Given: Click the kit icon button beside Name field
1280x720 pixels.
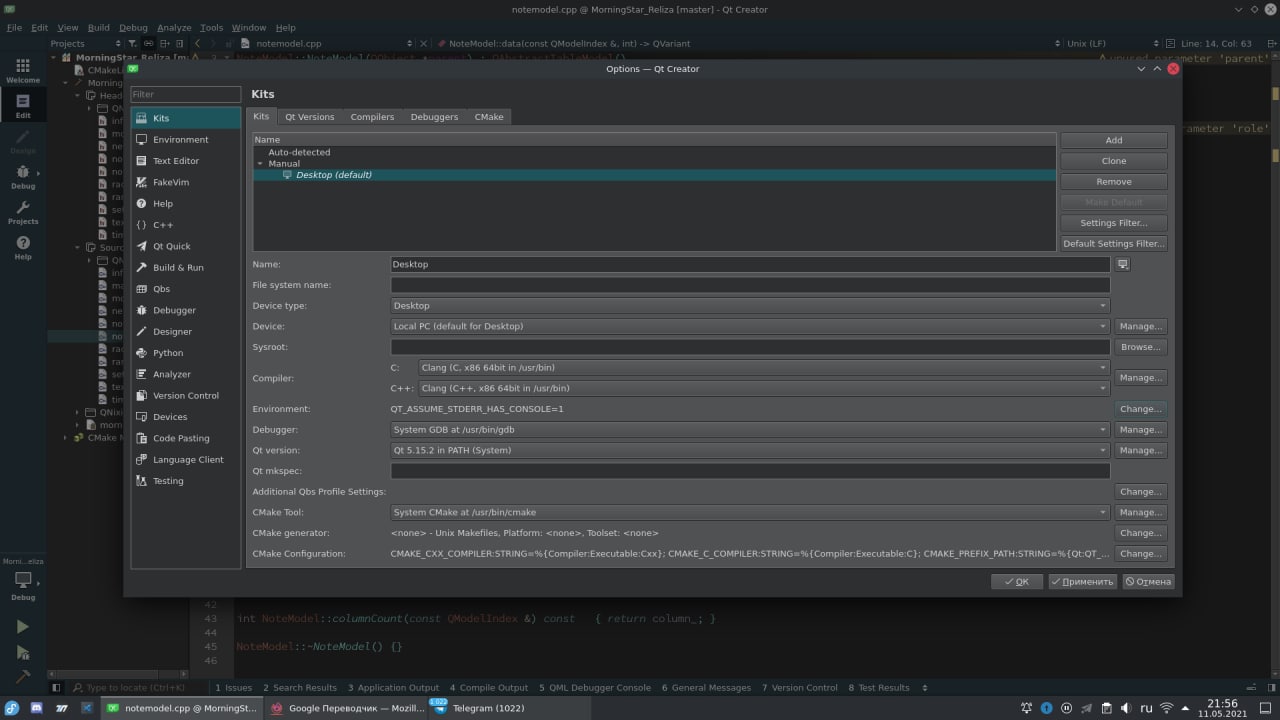Looking at the screenshot, I should 1123,264.
